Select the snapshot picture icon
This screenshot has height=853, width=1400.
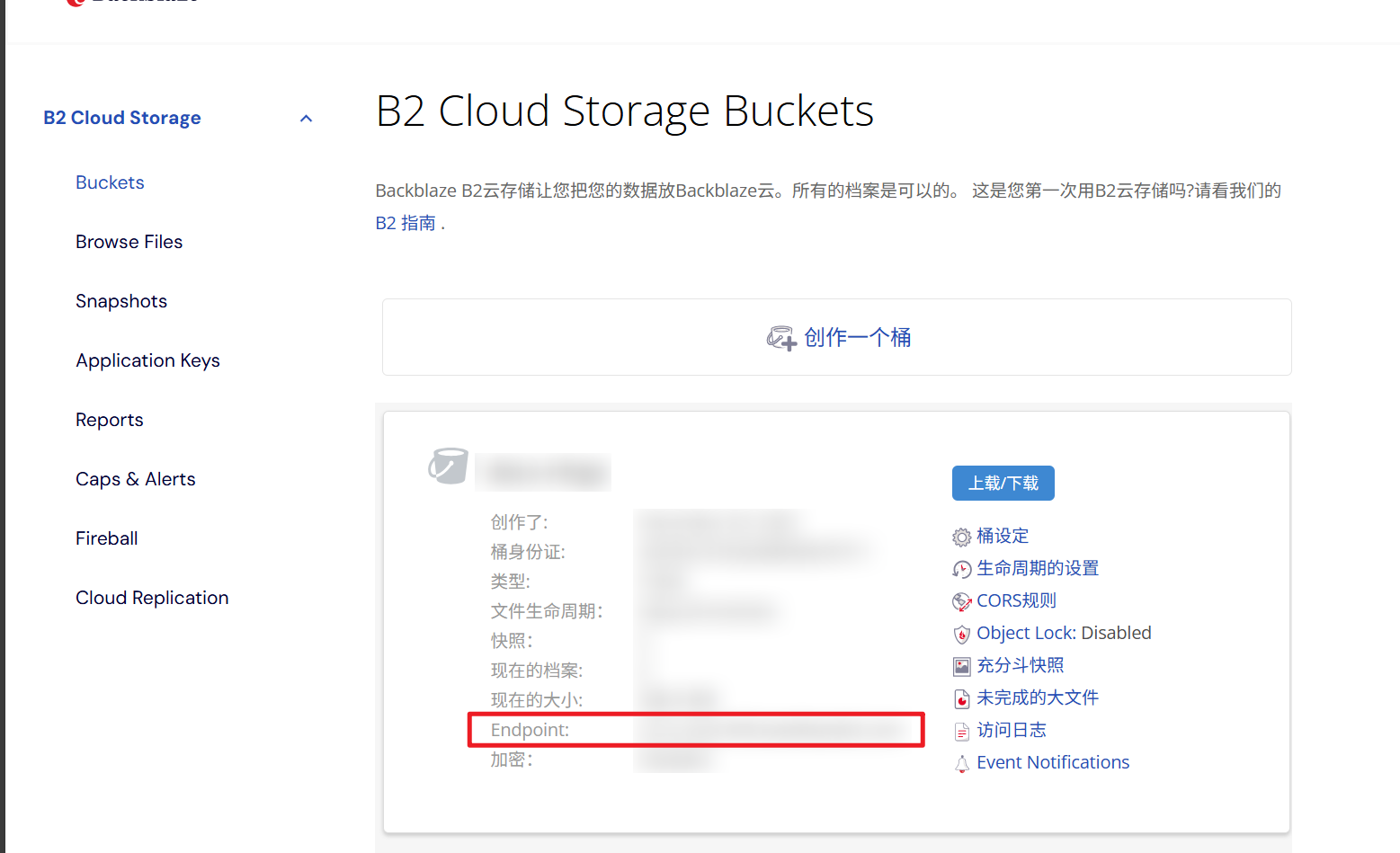point(961,665)
